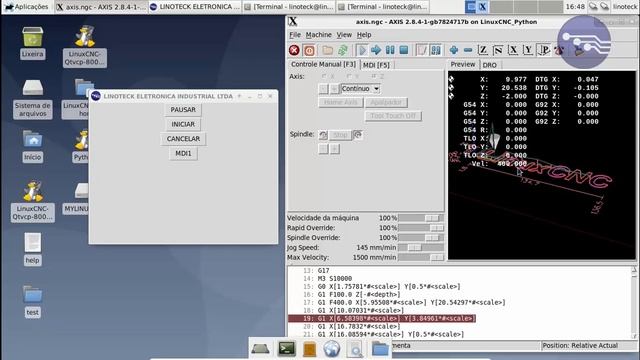Adjust Velocidade da máquina slider
This screenshot has height=360, width=640.
421,218
